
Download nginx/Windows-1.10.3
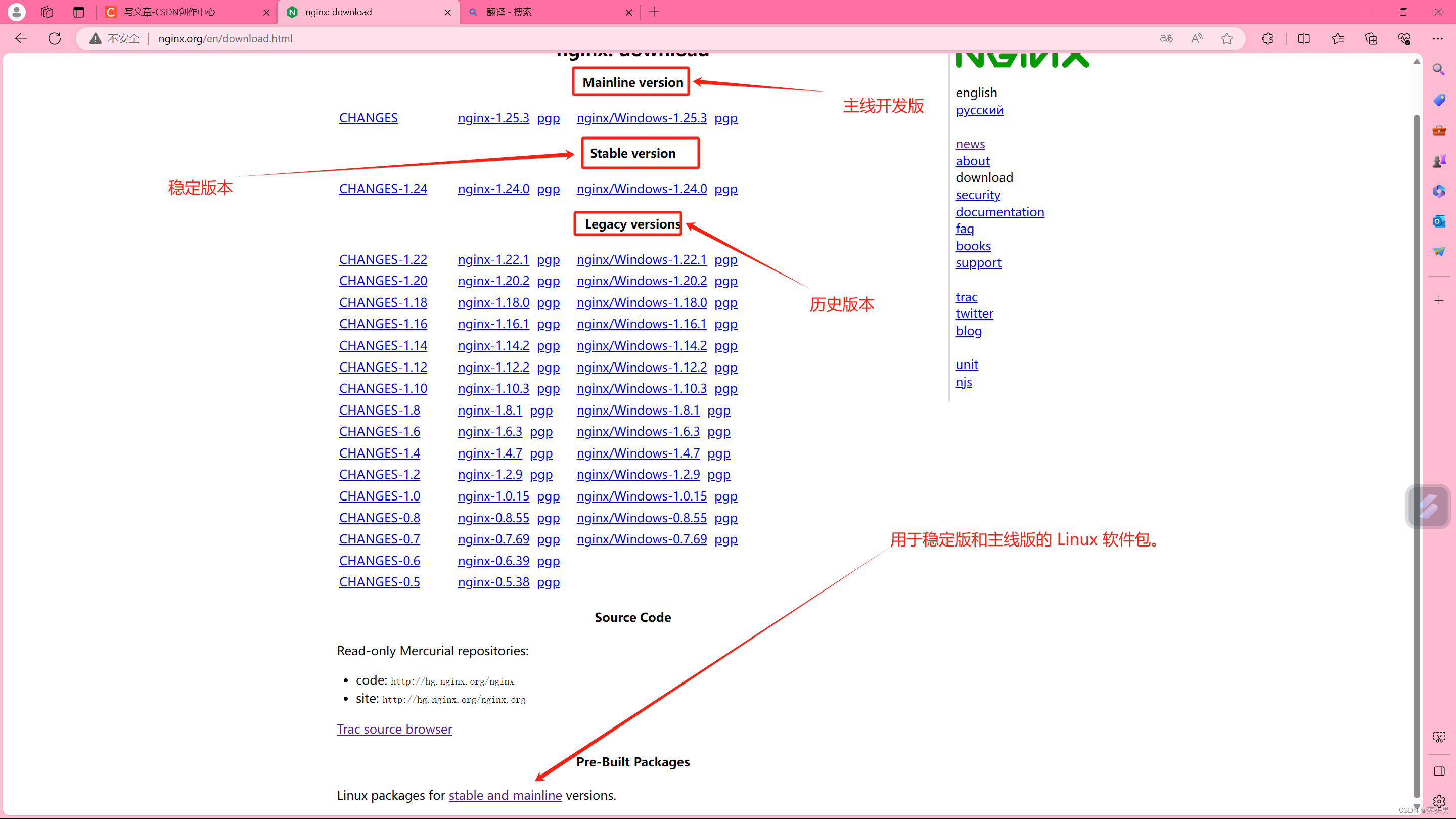(642, 389)
